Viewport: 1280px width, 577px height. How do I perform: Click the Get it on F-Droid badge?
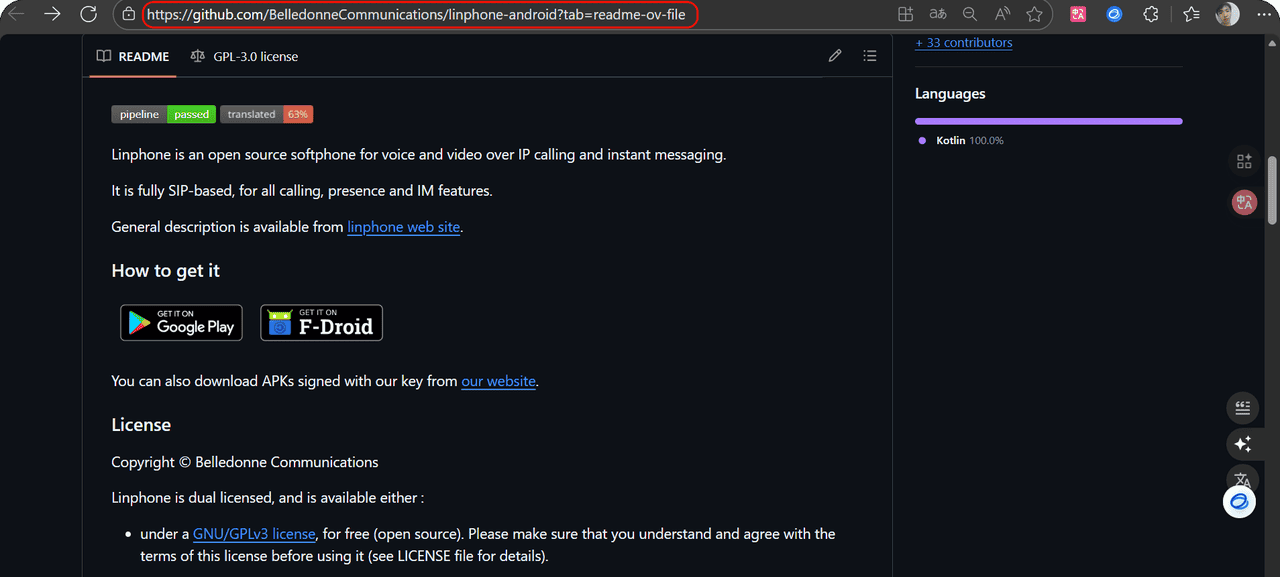pos(321,322)
